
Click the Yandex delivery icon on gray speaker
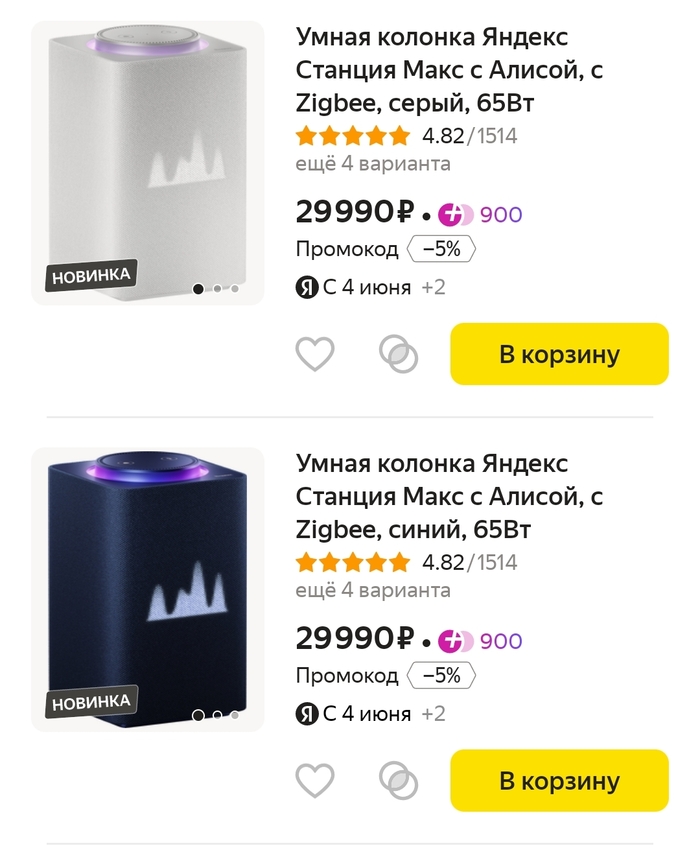tap(306, 288)
